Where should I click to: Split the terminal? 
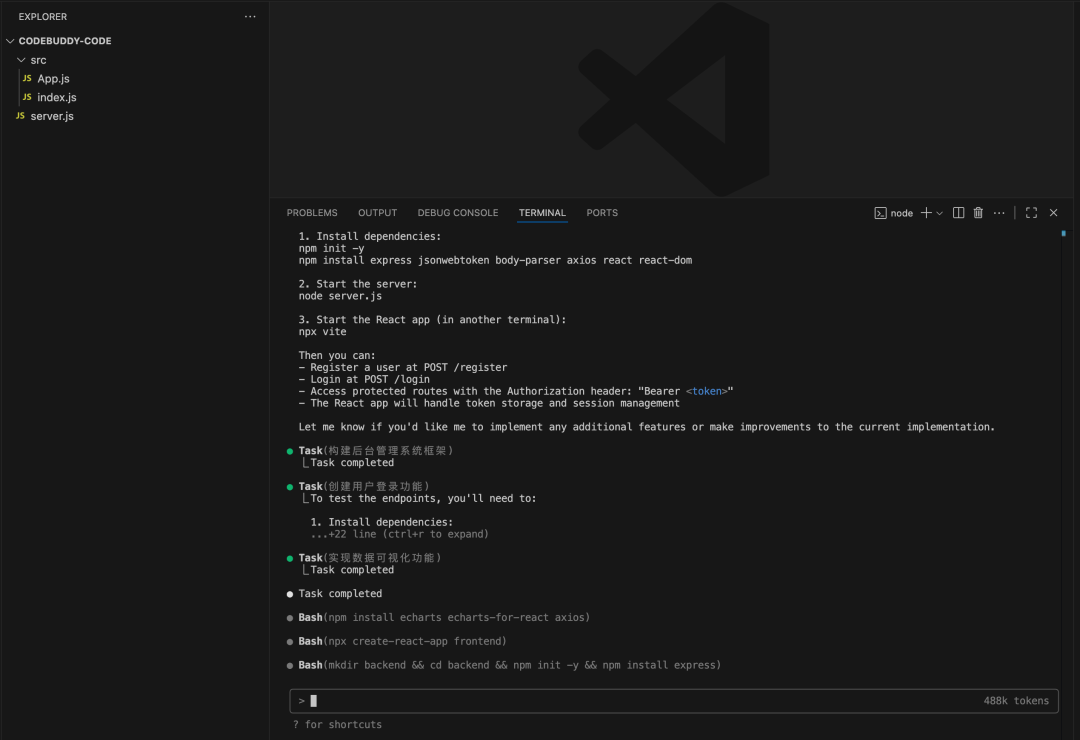point(958,213)
